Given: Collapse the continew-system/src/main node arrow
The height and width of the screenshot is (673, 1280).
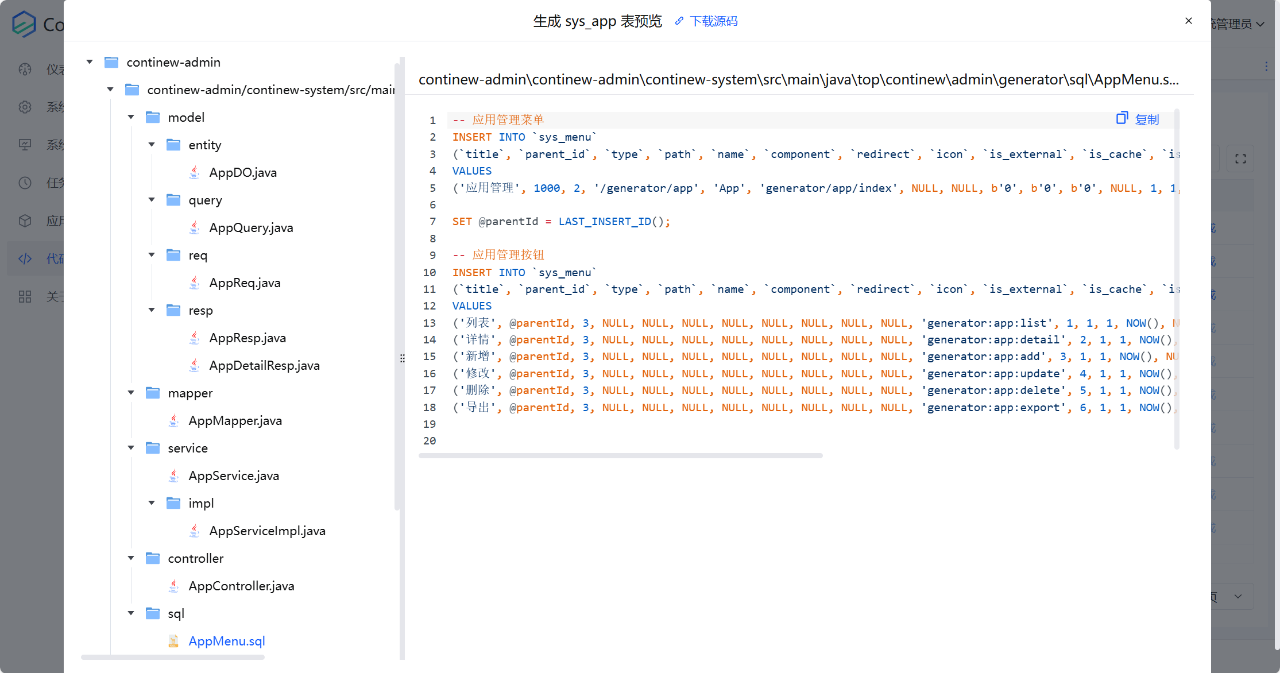Looking at the screenshot, I should (110, 90).
